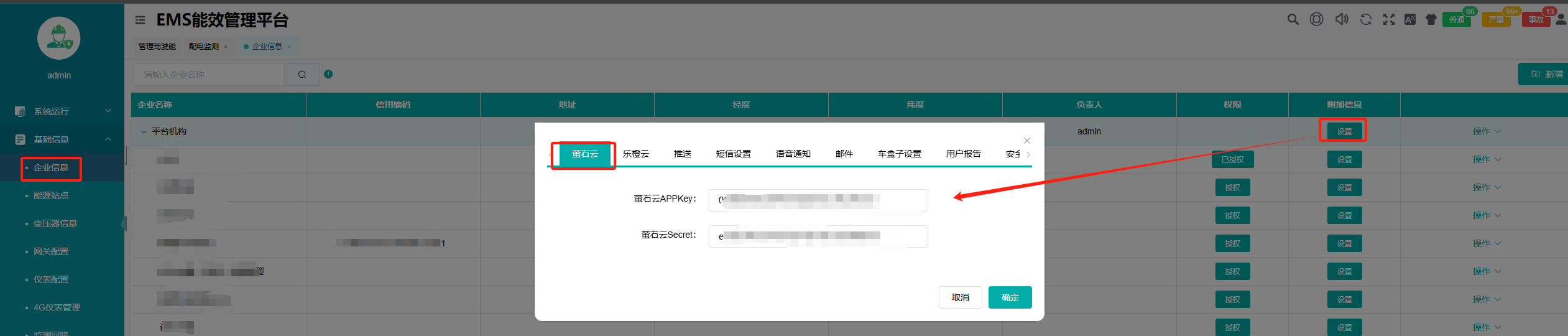Open the help lifebuoy icon
1568x336 pixels.
coord(1316,19)
